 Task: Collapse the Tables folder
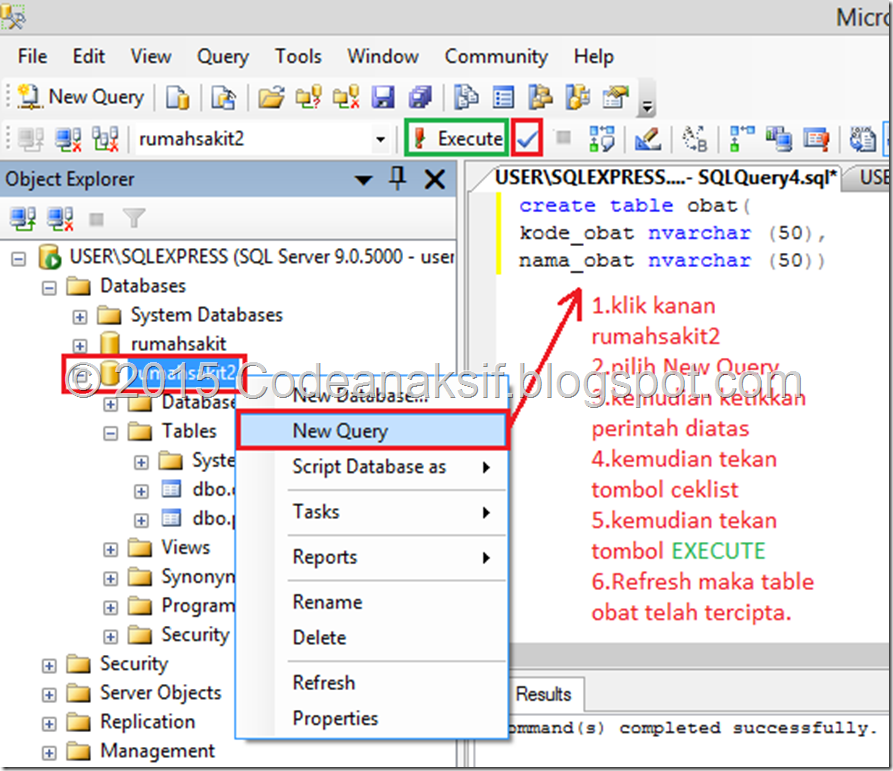pyautogui.click(x=110, y=433)
